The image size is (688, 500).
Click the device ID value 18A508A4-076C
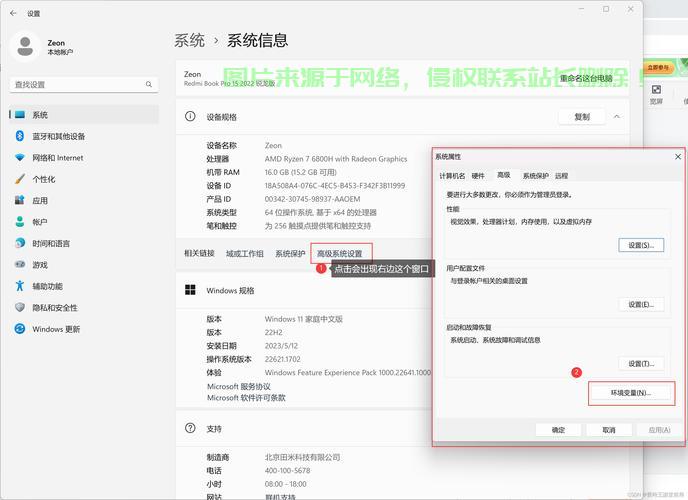[x=335, y=186]
